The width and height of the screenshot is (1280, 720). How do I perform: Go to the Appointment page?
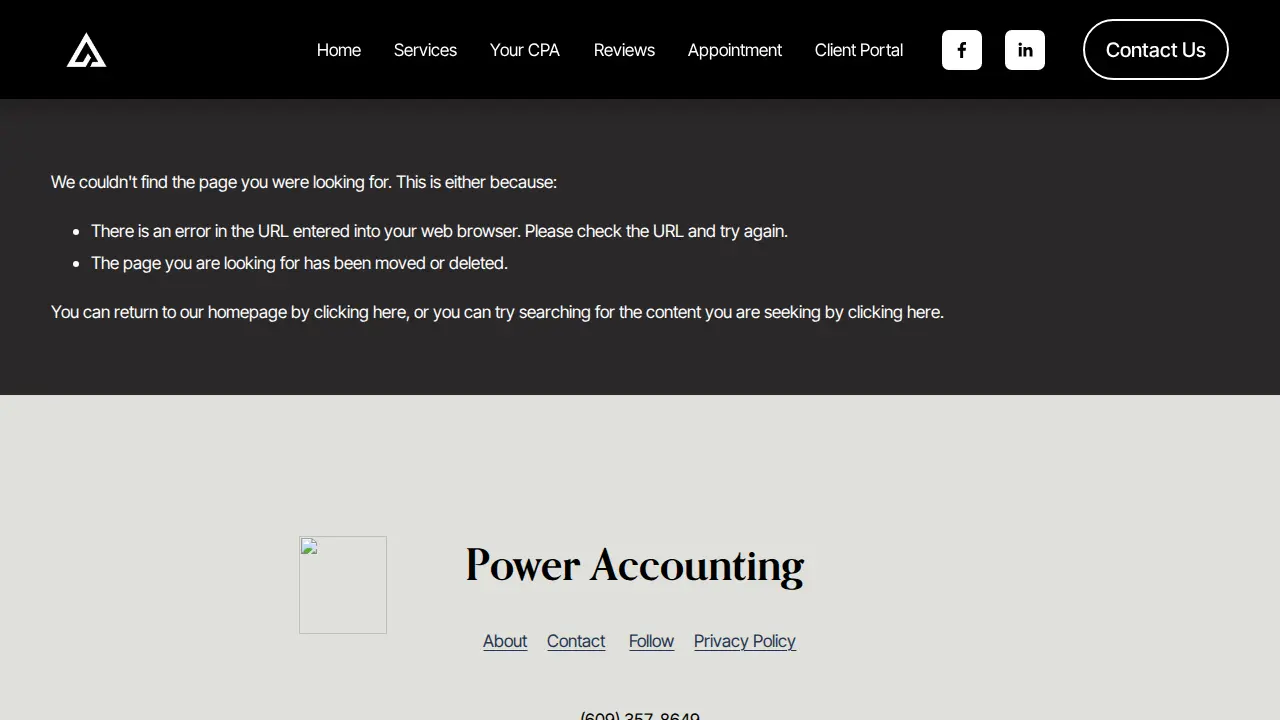(x=735, y=50)
